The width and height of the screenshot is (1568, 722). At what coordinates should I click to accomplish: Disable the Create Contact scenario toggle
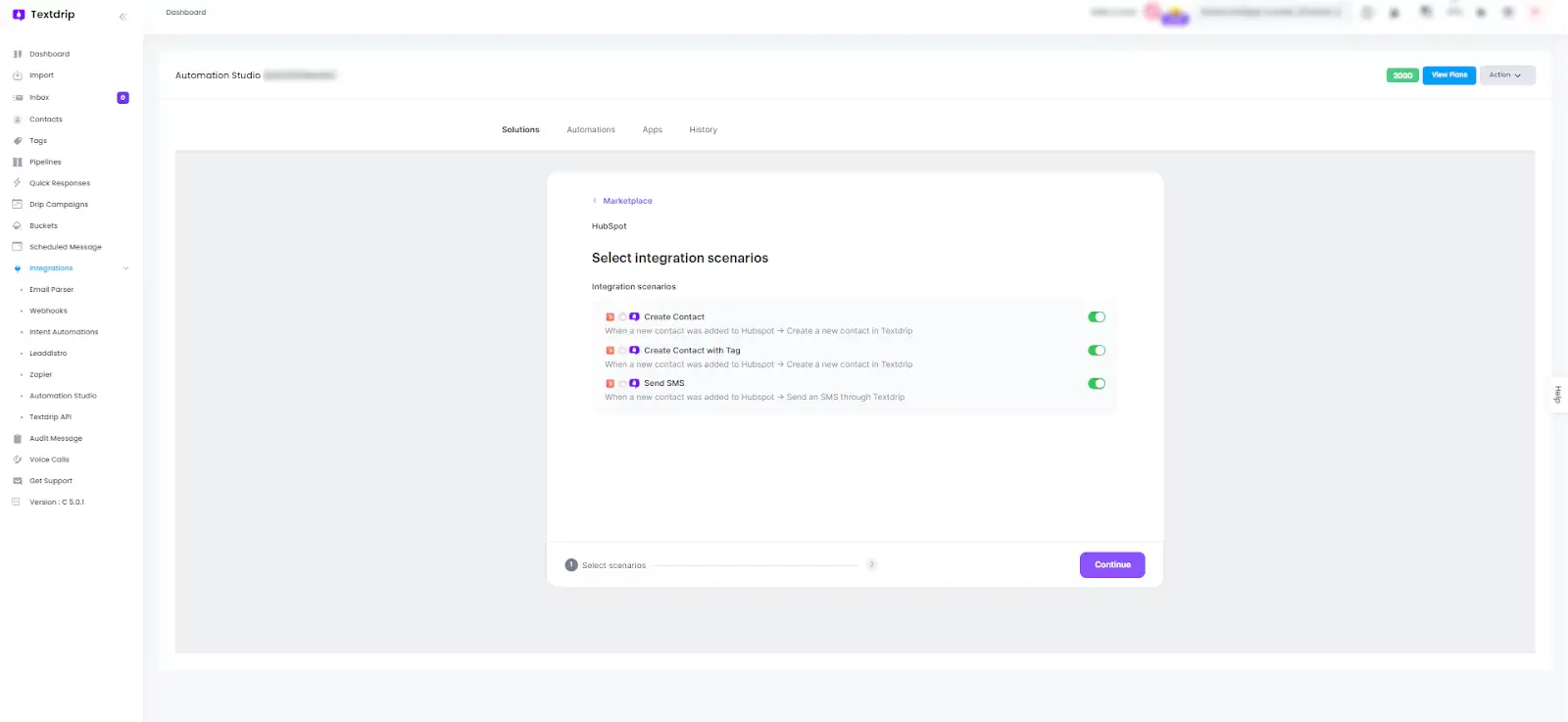coord(1096,317)
